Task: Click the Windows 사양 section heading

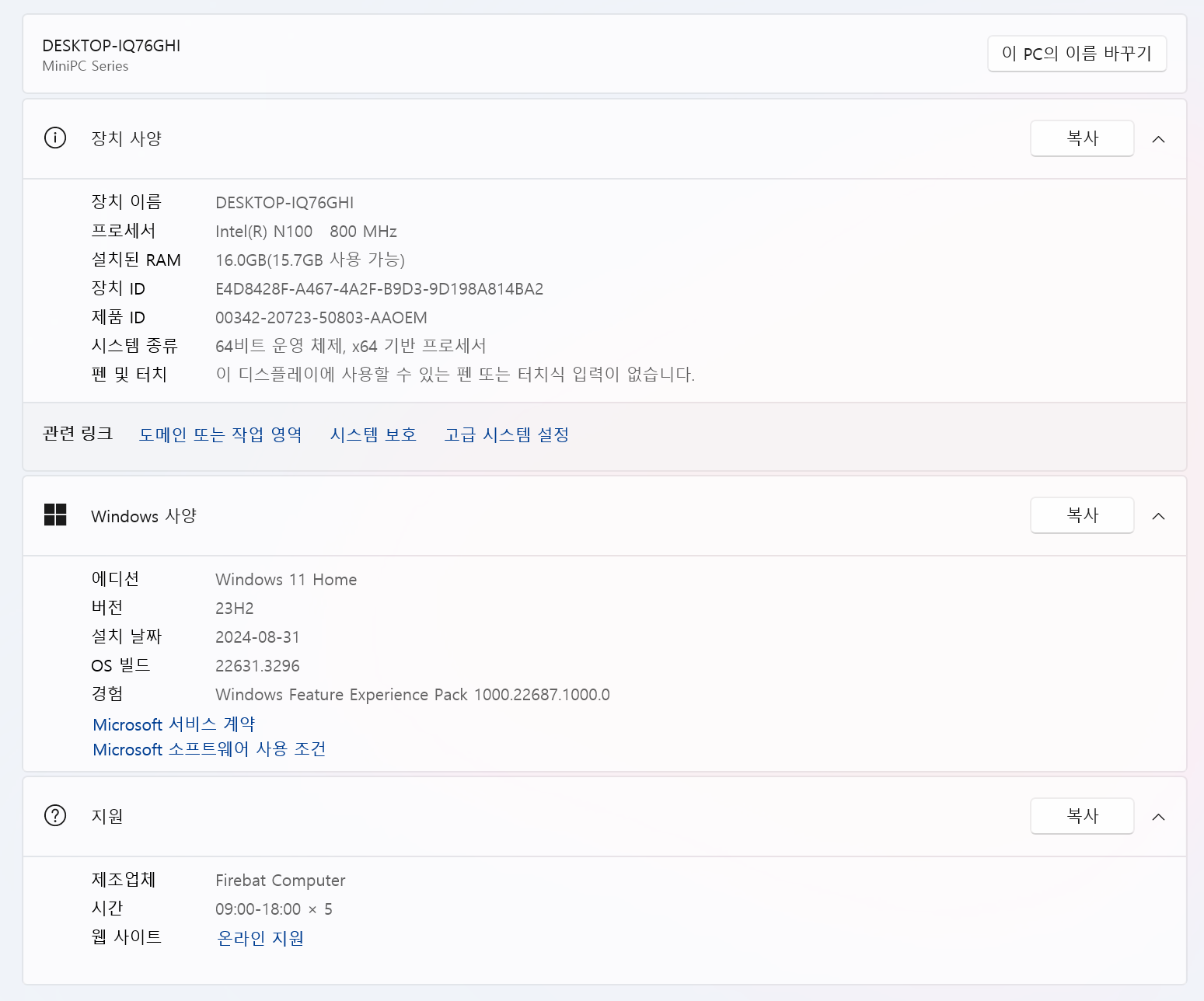Action: (144, 516)
